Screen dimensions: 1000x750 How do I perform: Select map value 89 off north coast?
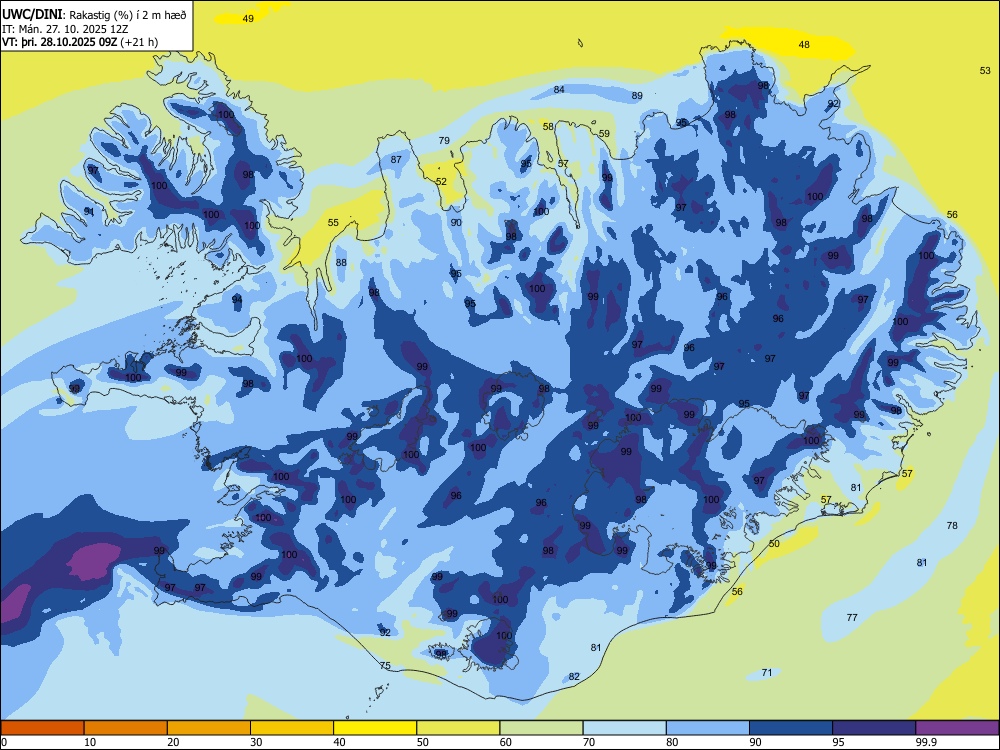pos(637,96)
